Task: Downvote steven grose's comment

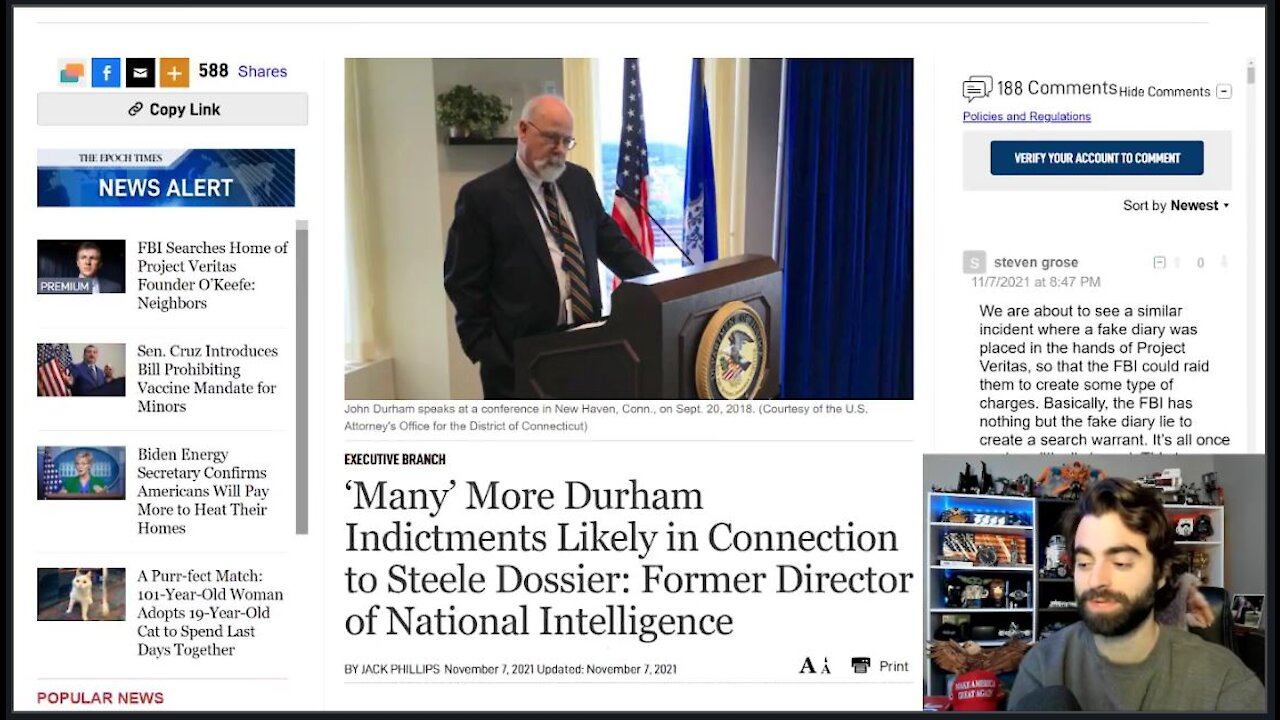Action: coord(1223,263)
